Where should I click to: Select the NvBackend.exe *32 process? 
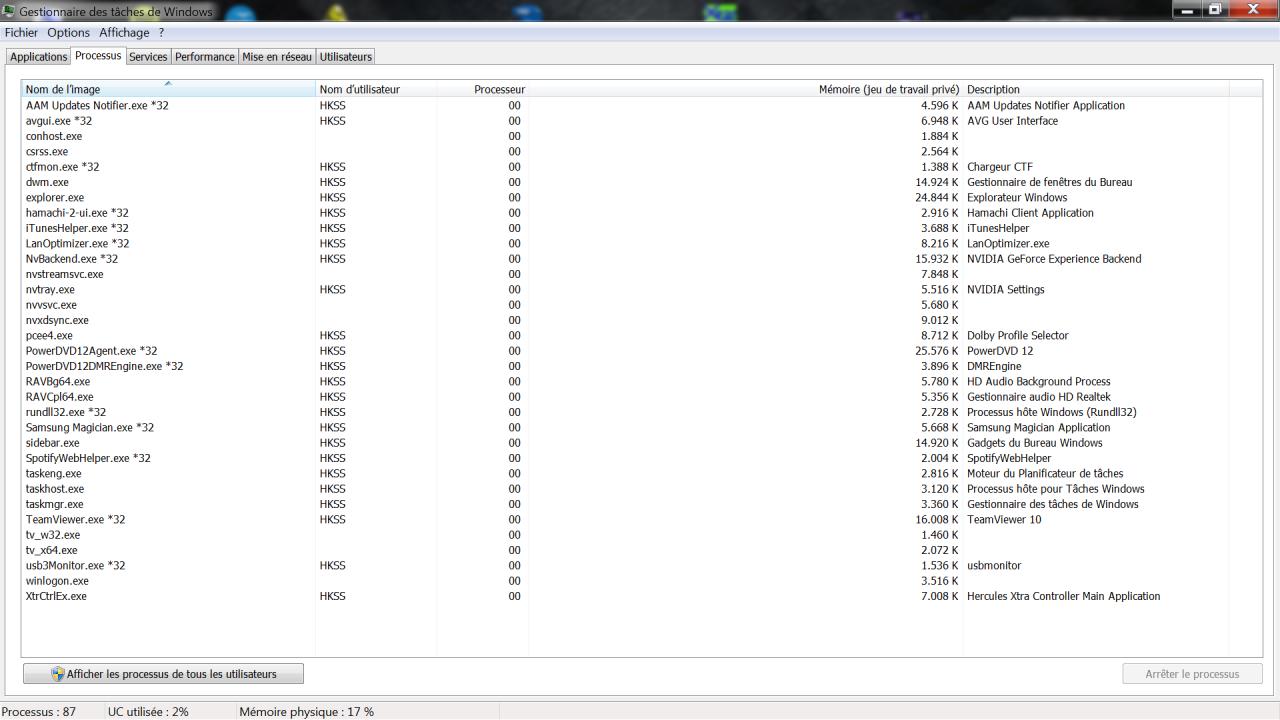click(x=642, y=259)
